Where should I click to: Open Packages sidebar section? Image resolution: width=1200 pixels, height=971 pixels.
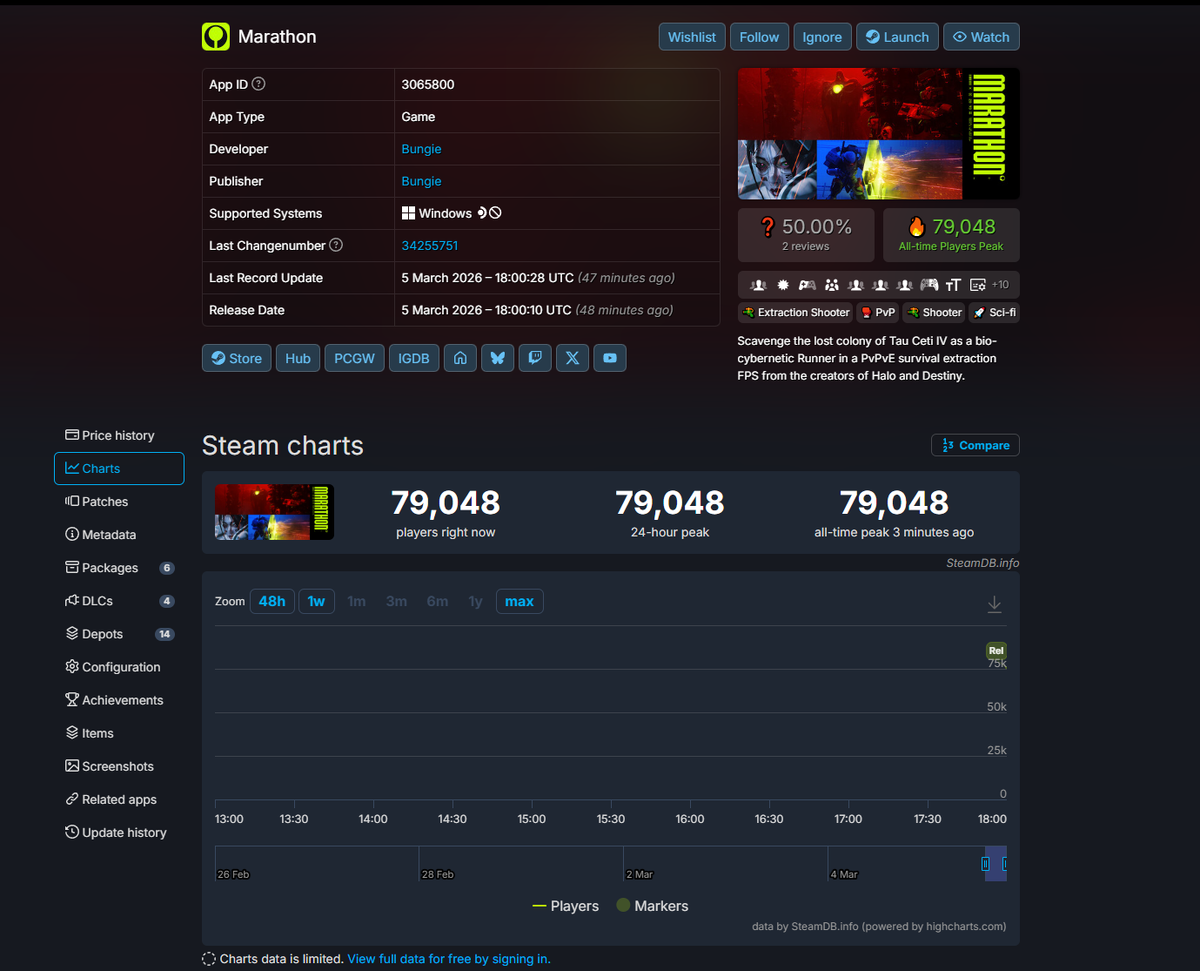pyautogui.click(x=119, y=568)
